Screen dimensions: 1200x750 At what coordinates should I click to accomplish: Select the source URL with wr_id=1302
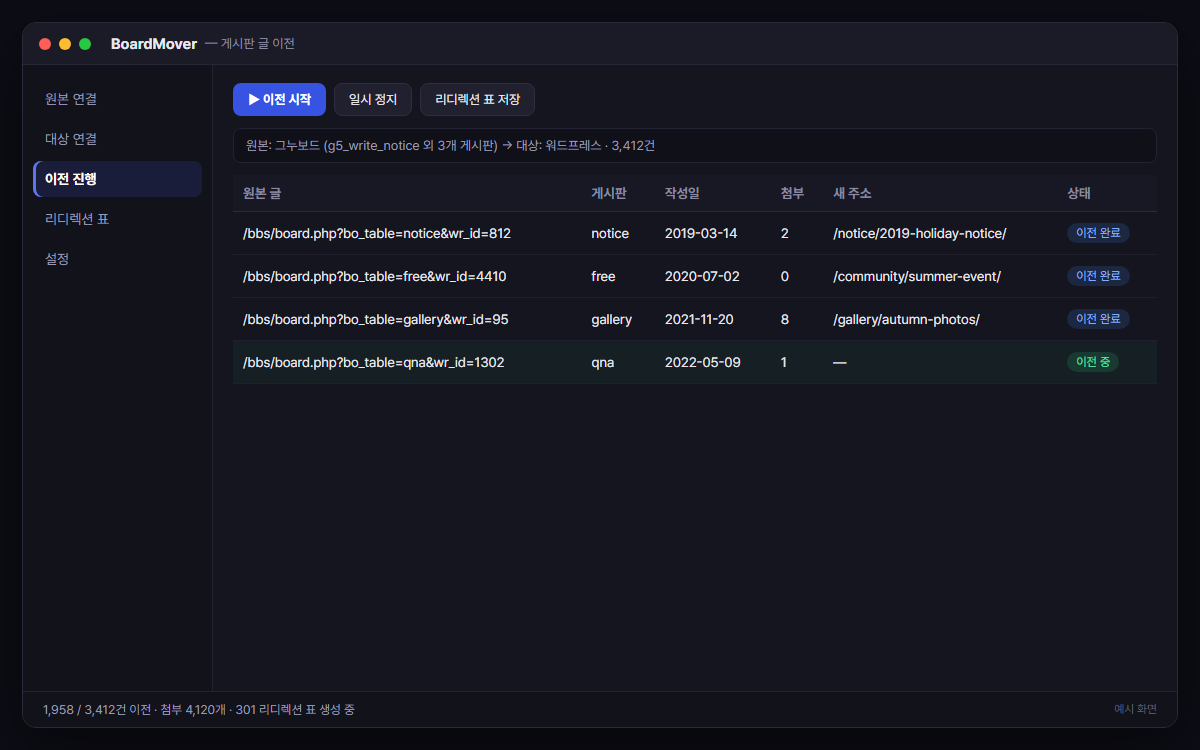point(374,362)
